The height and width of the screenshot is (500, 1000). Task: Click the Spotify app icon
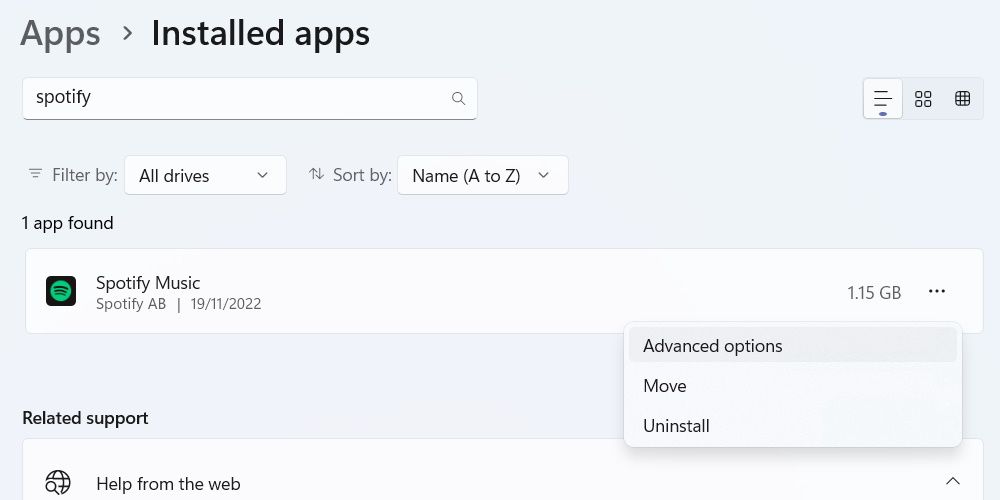[x=61, y=291]
